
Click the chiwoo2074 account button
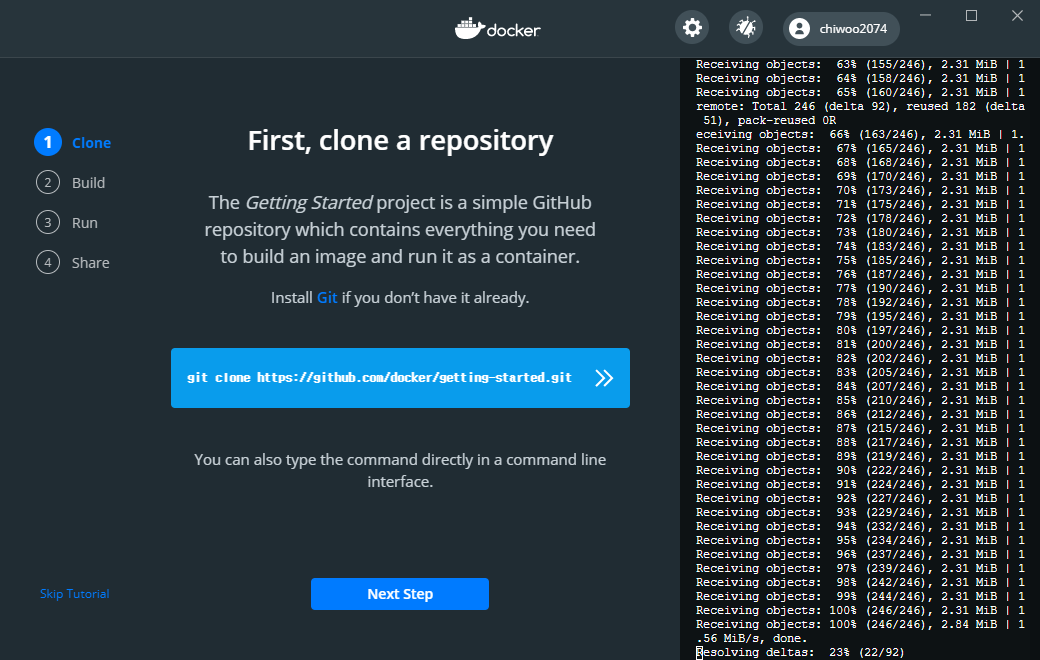click(841, 29)
